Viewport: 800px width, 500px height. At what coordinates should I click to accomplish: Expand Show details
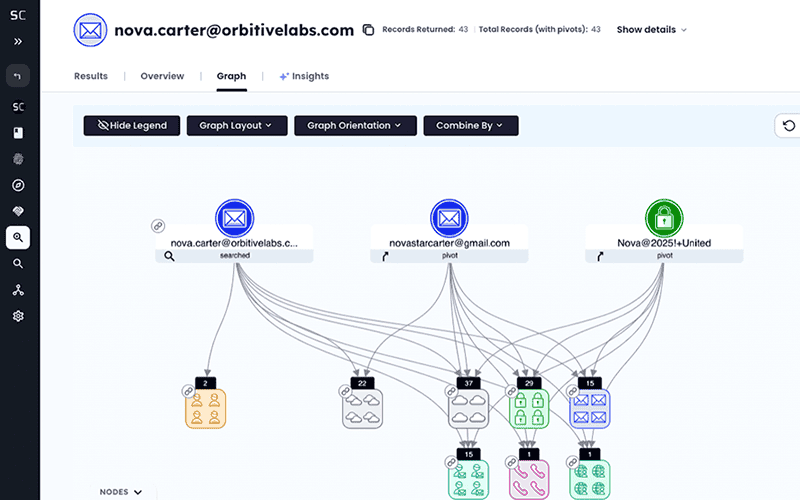(x=652, y=30)
